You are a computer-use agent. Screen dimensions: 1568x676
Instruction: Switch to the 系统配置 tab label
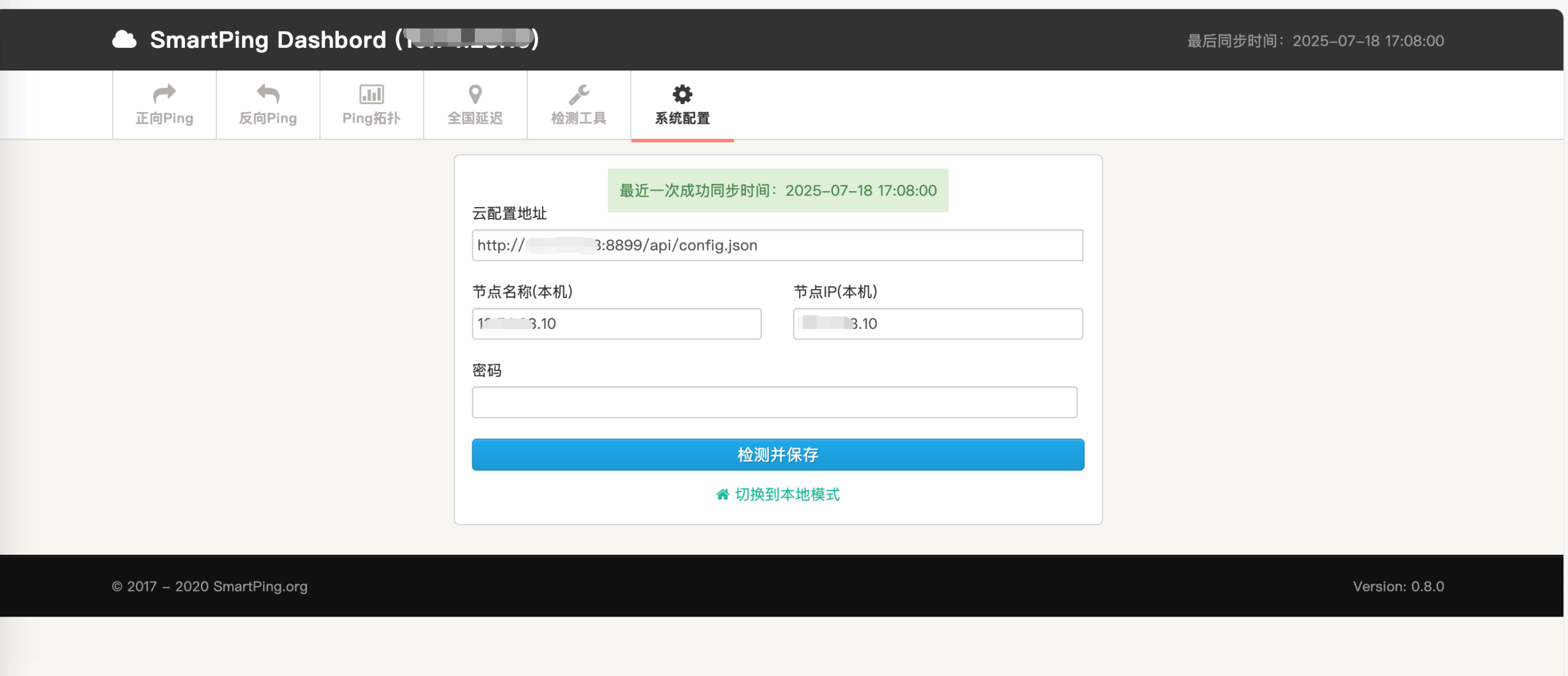(x=682, y=118)
